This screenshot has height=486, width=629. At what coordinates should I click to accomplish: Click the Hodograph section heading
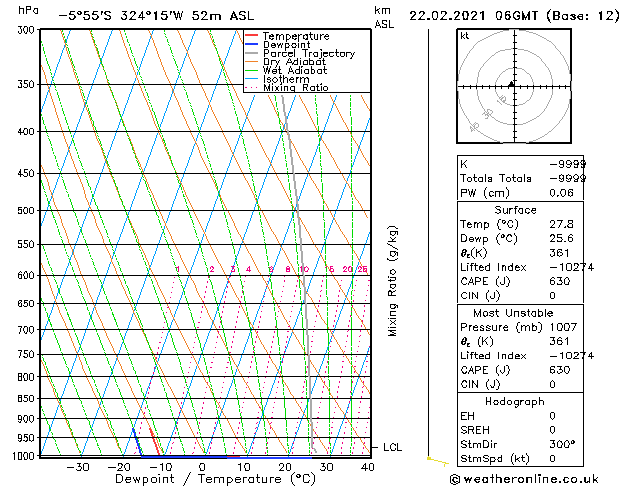[515, 401]
